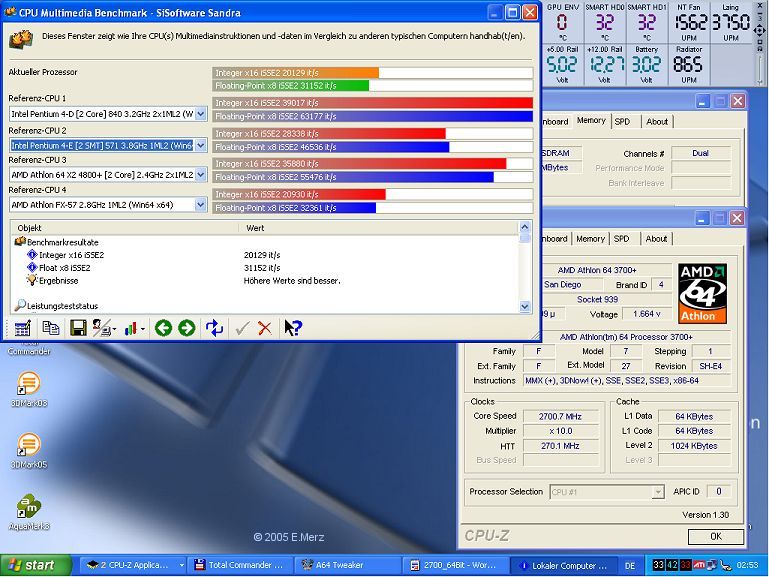This screenshot has height=577, width=769.
Task: Click the Copy icon in Sandra toolbar
Action: coord(51,328)
